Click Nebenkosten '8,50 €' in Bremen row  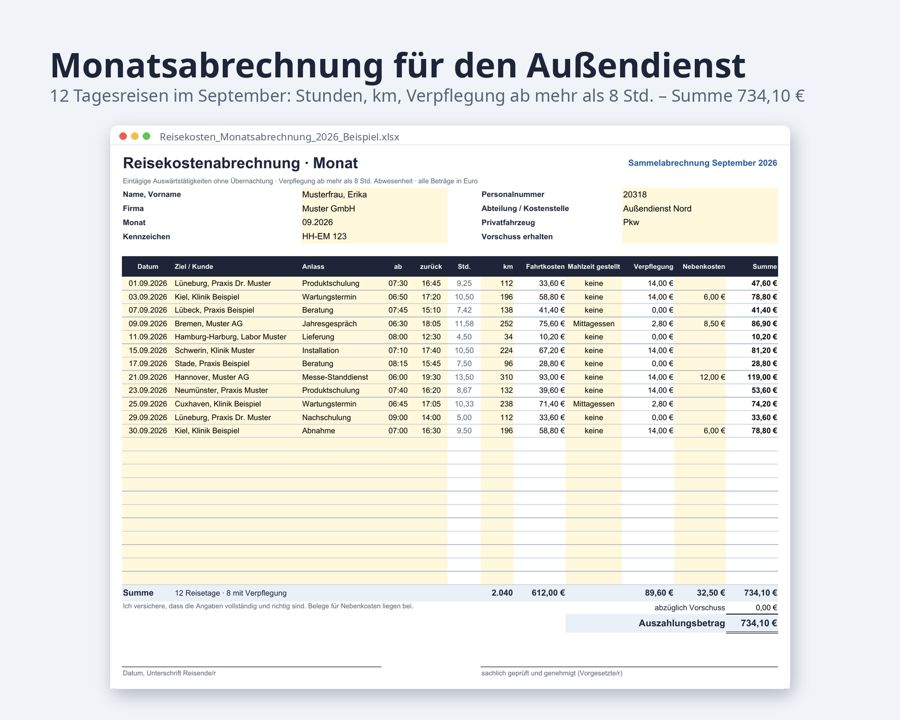(714, 324)
